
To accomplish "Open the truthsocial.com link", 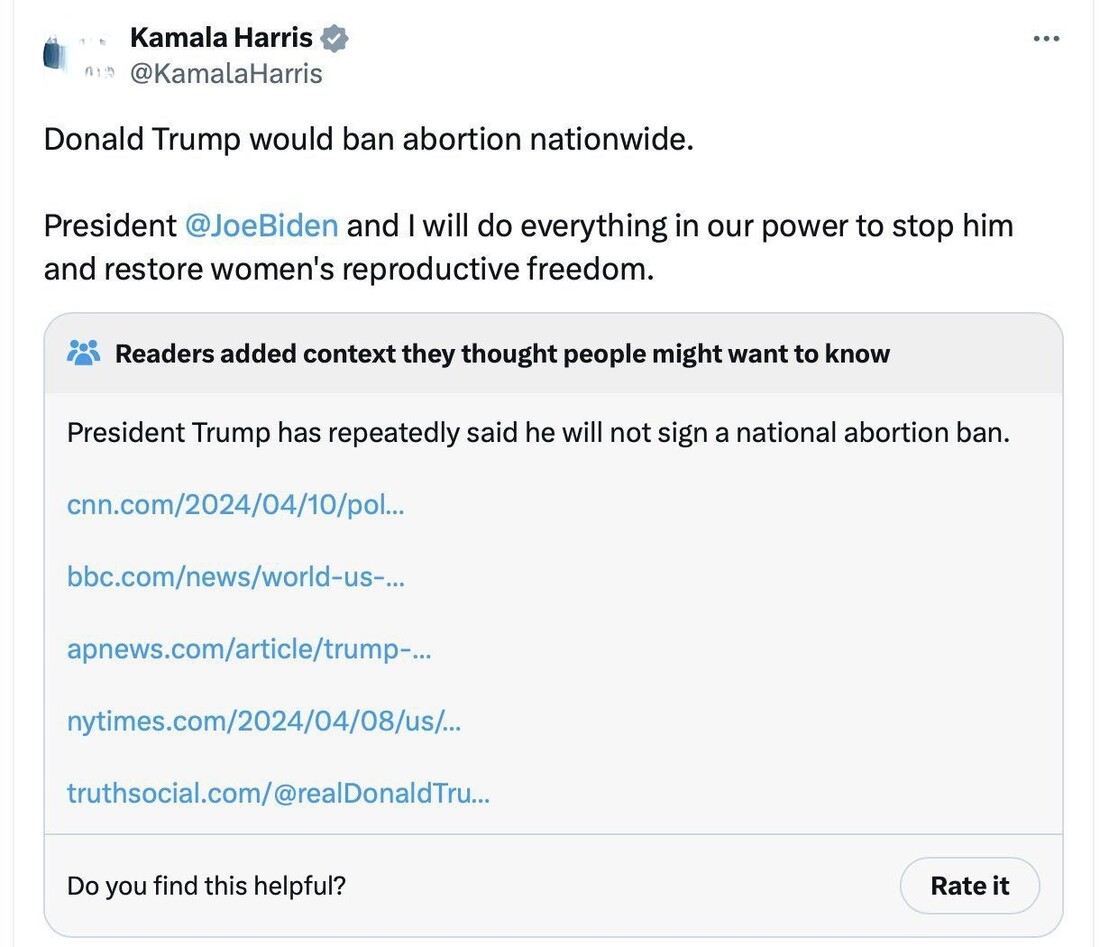I will (x=278, y=793).
